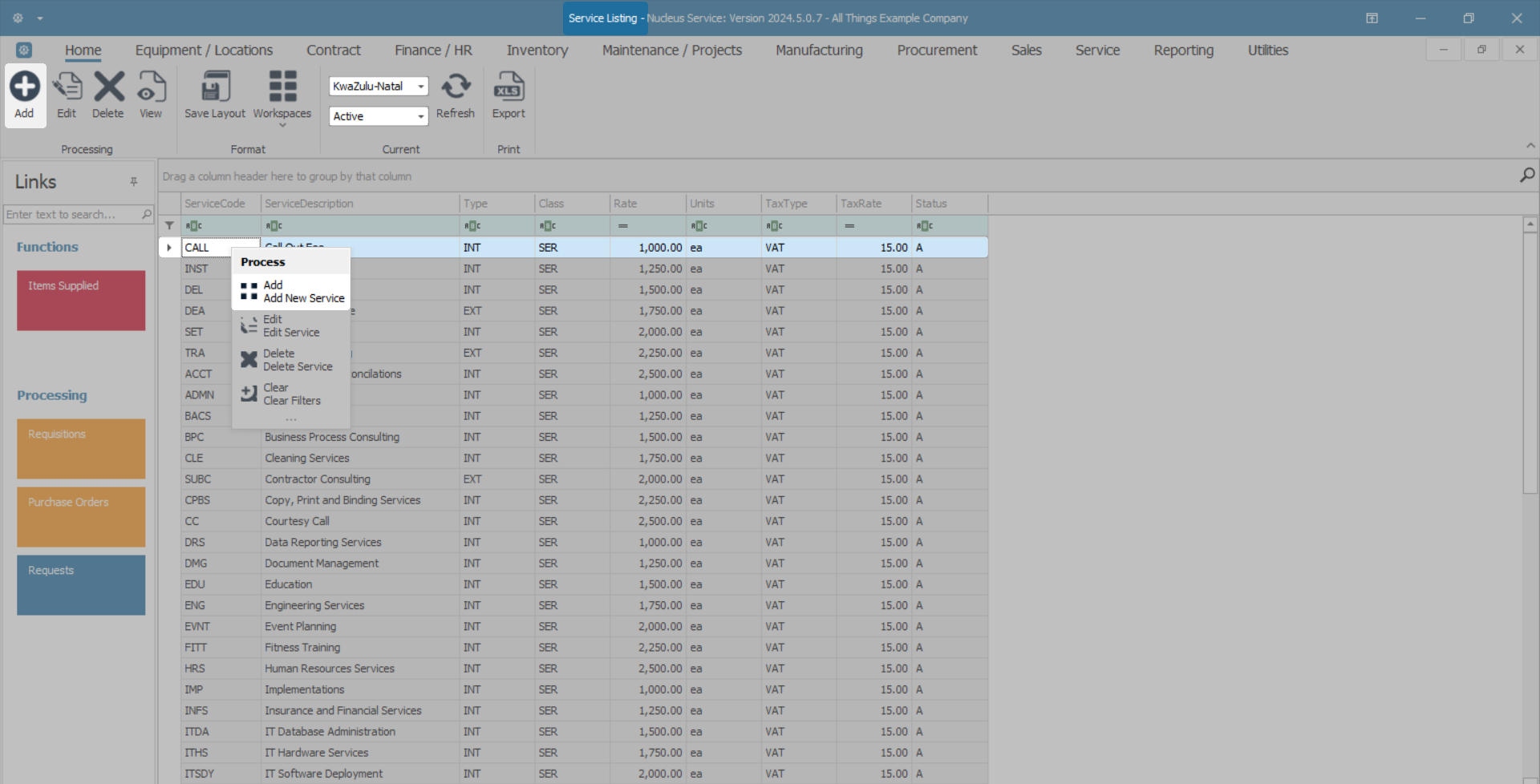
Task: Click the search magnifier above the grid
Action: pyautogui.click(x=1527, y=175)
